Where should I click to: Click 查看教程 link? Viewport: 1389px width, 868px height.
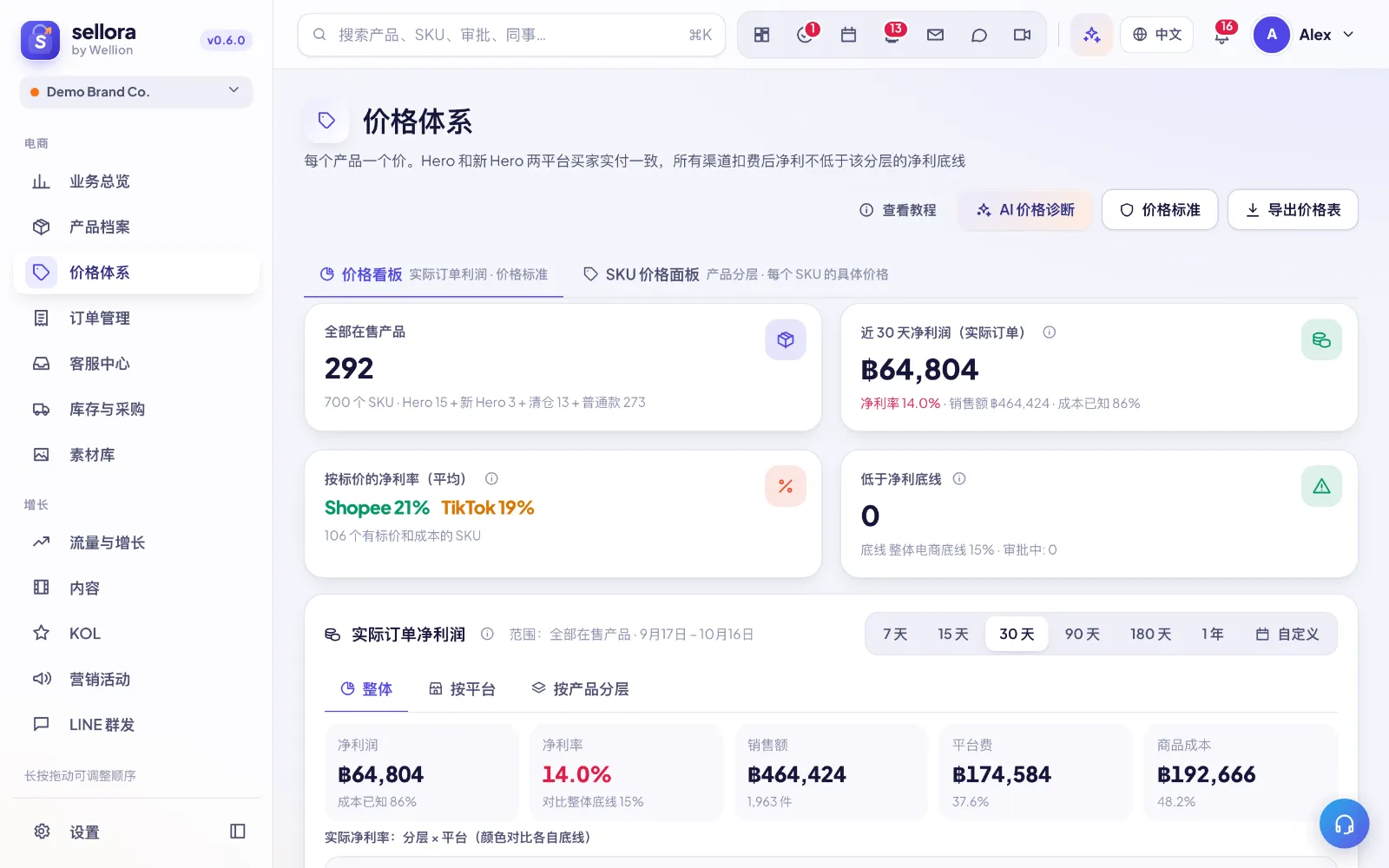(899, 210)
